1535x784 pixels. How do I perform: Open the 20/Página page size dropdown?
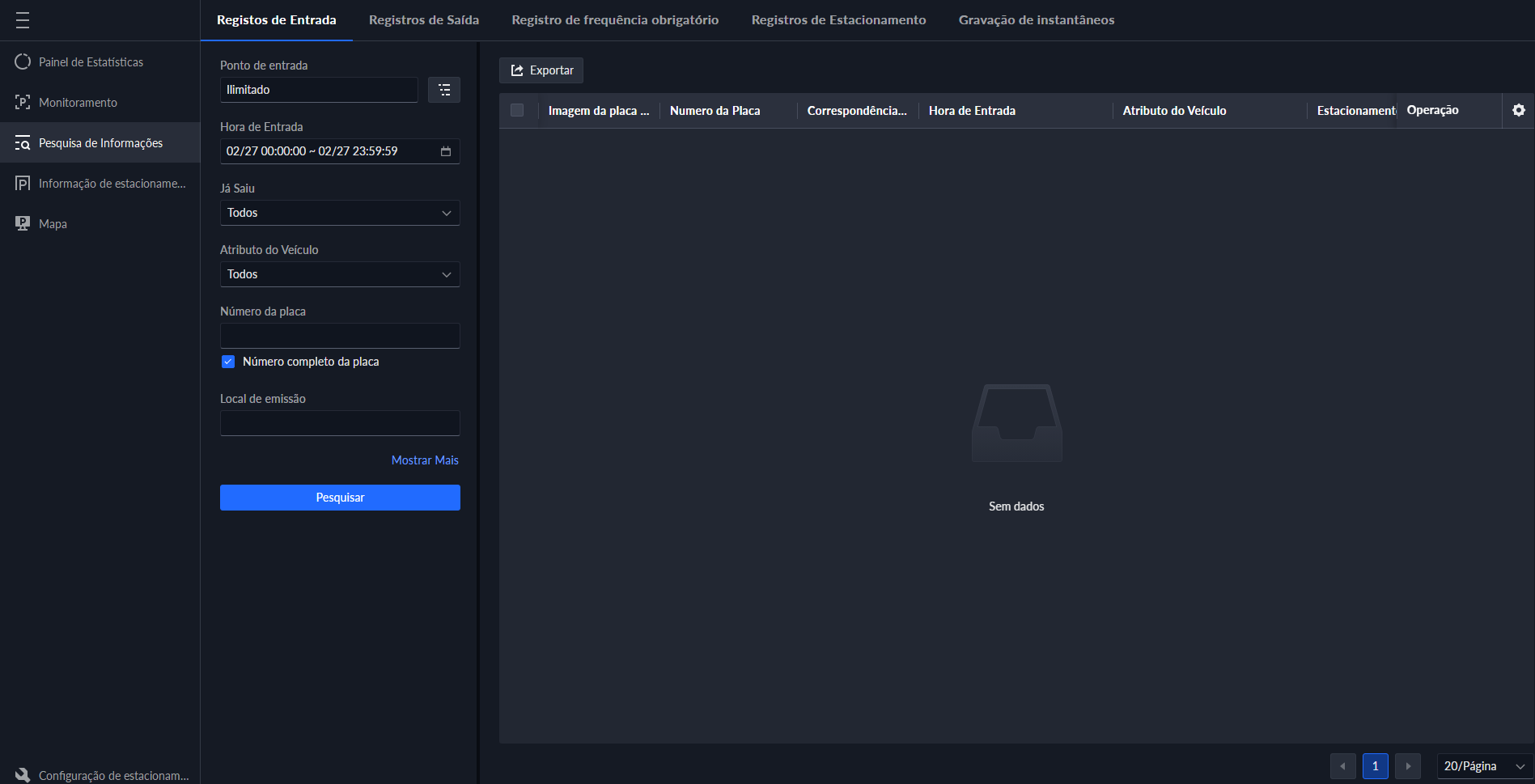[x=1483, y=766]
